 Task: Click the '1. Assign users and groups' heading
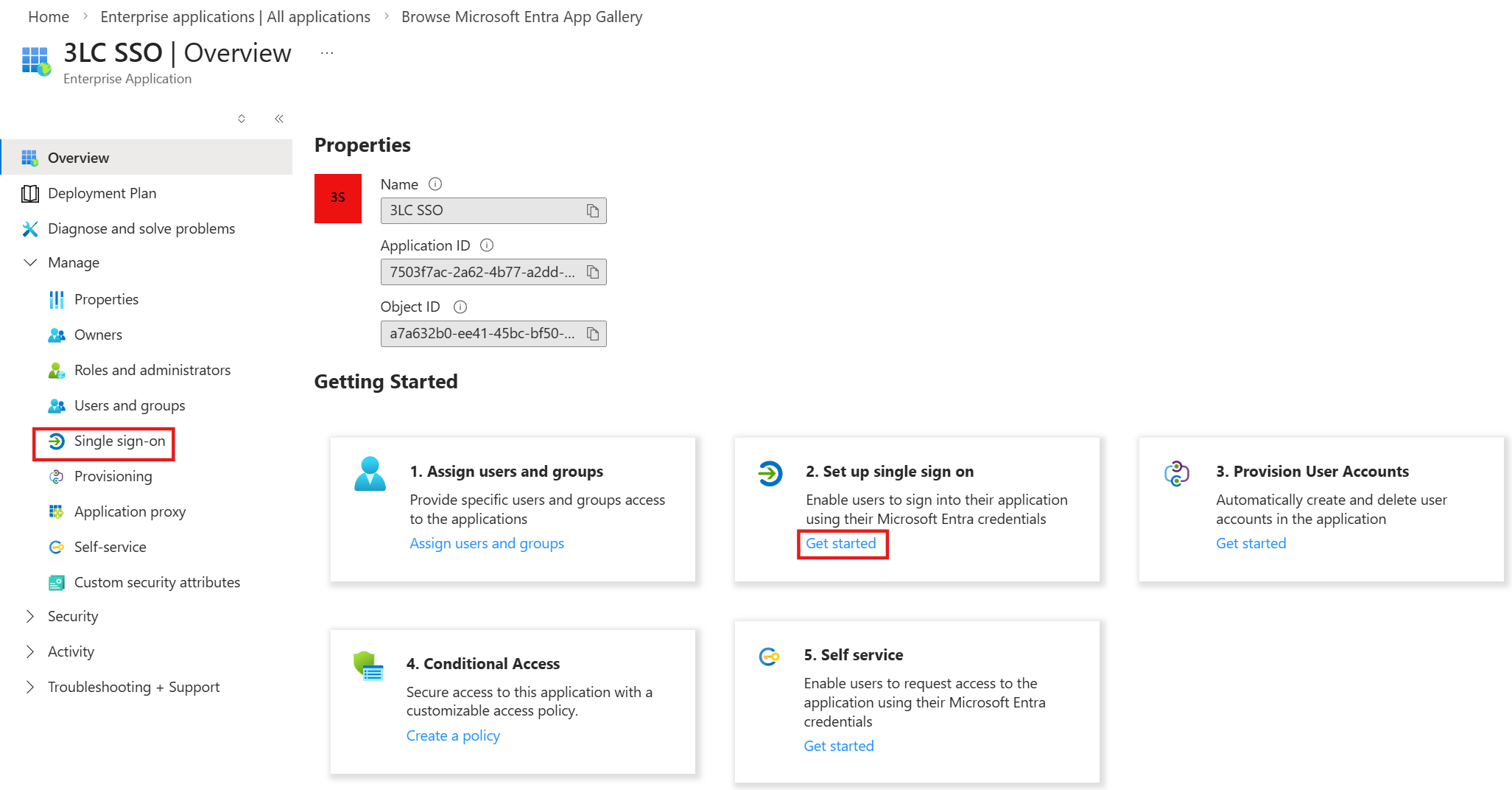(507, 472)
